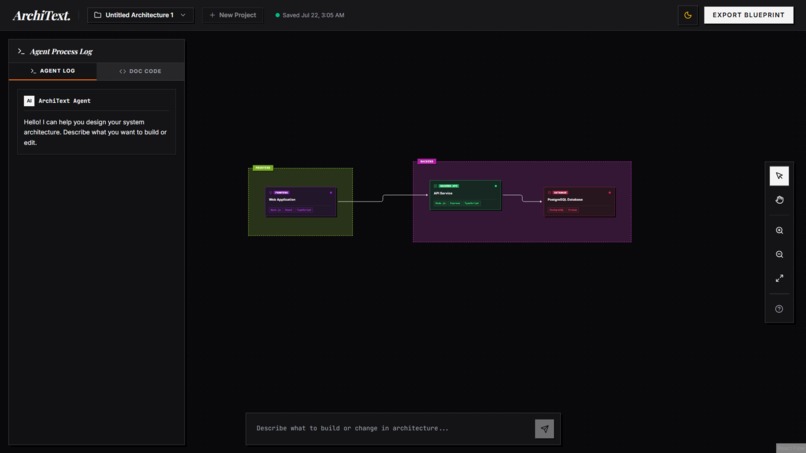Zoom out of the canvas

coord(779,255)
